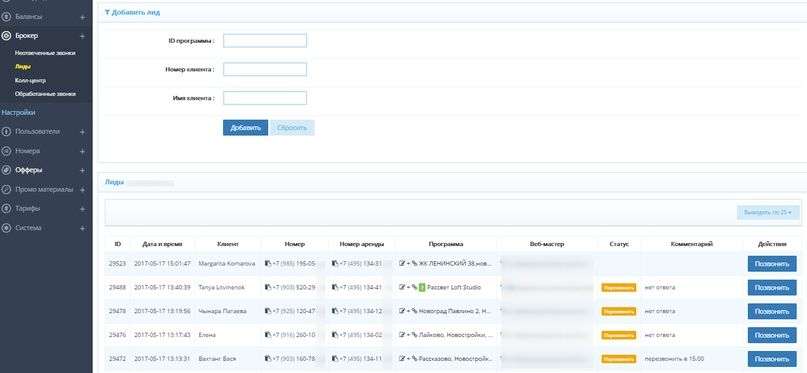807x373 pixels.
Task: Click green badge next to Рассвет Loft Studio
Action: click(422, 287)
